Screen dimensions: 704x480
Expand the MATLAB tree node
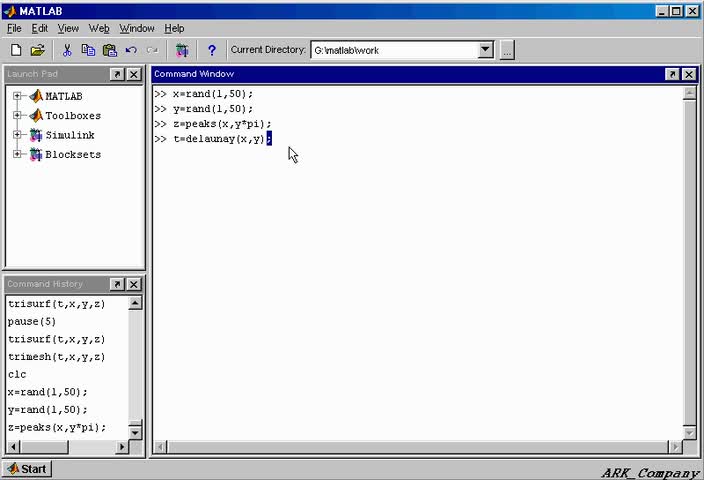tap(17, 96)
